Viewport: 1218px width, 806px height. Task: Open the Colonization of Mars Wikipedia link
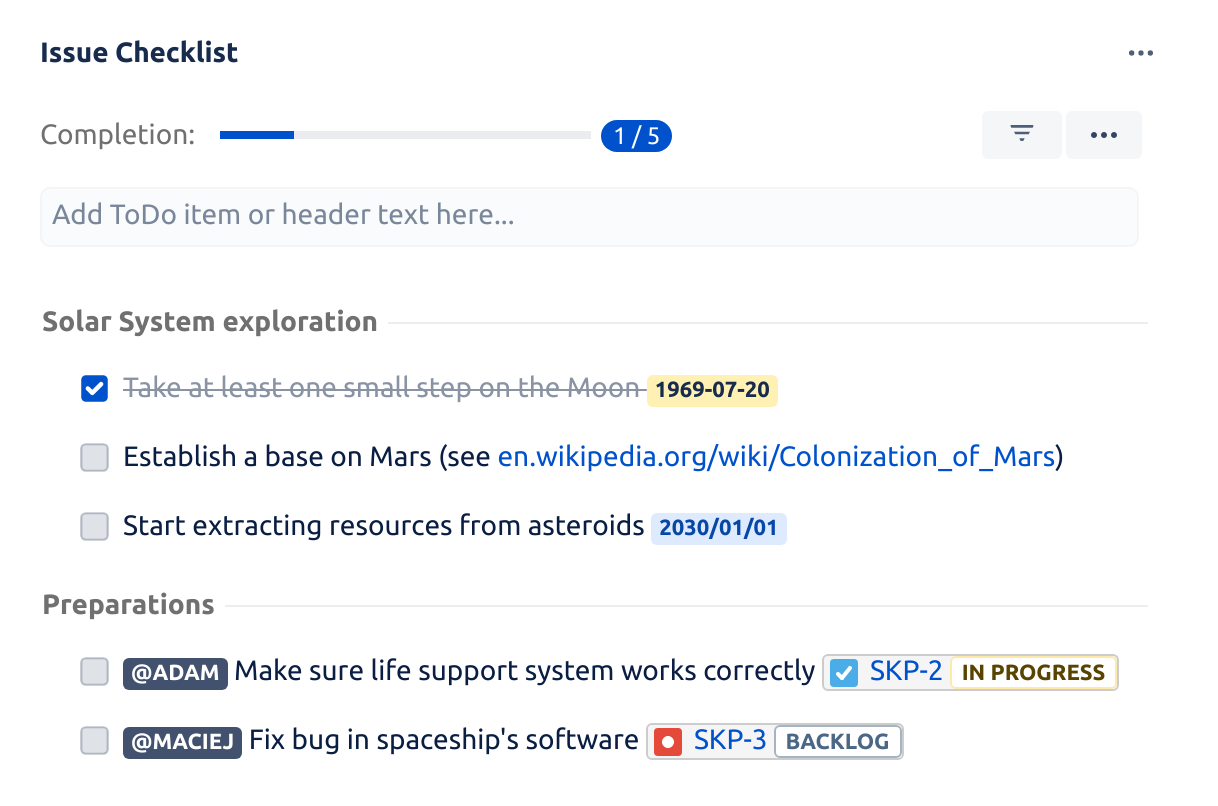coord(777,458)
